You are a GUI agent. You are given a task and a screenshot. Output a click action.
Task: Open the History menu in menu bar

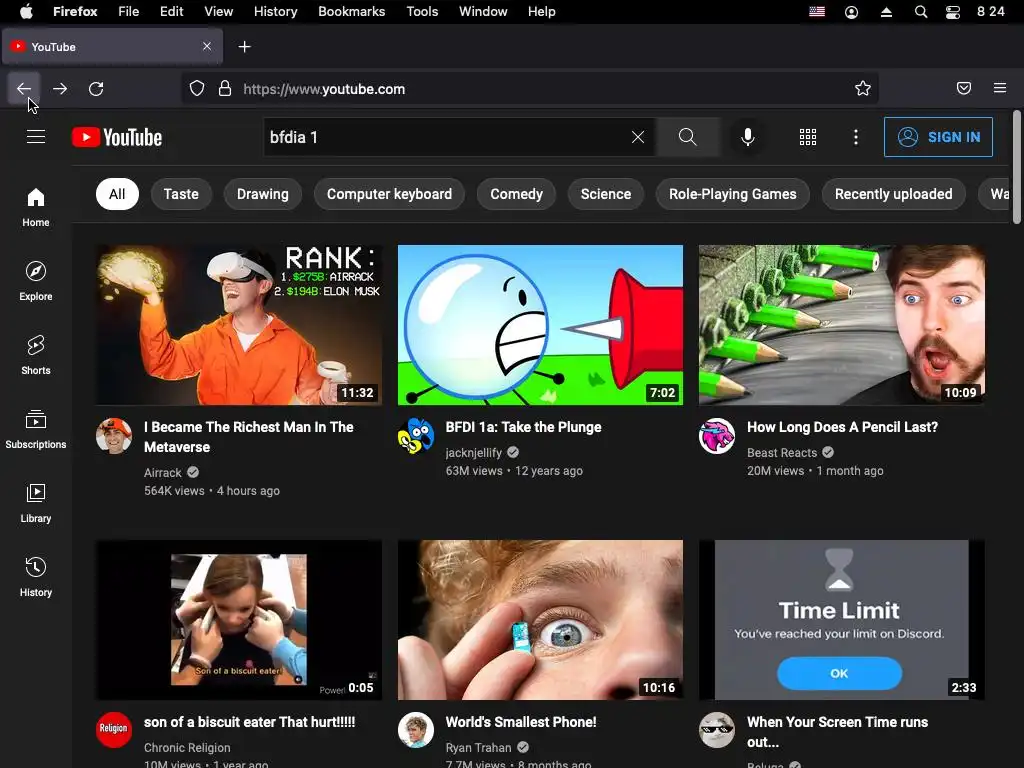click(276, 12)
